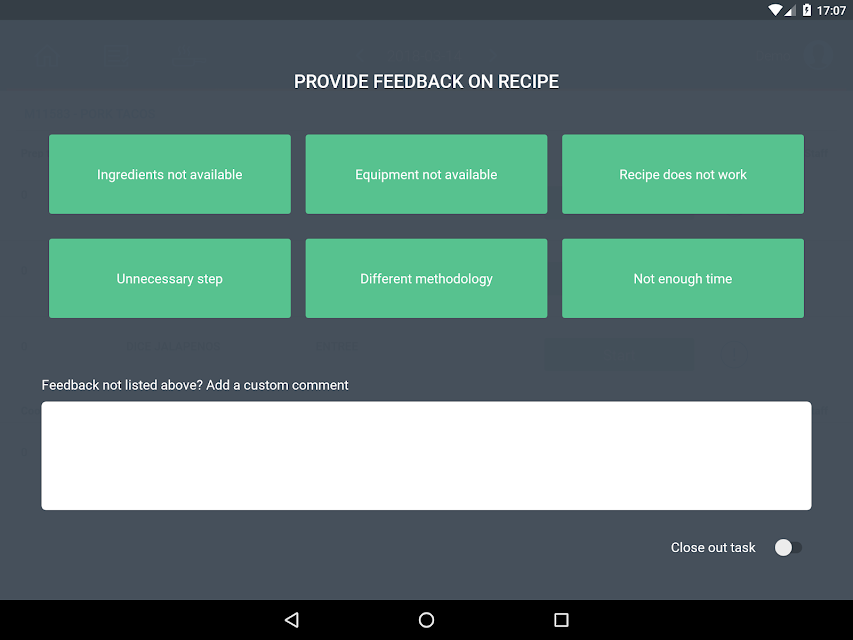Viewport: 853px width, 640px height.
Task: Click the Provide Feedback on Recipe heading
Action: (426, 82)
